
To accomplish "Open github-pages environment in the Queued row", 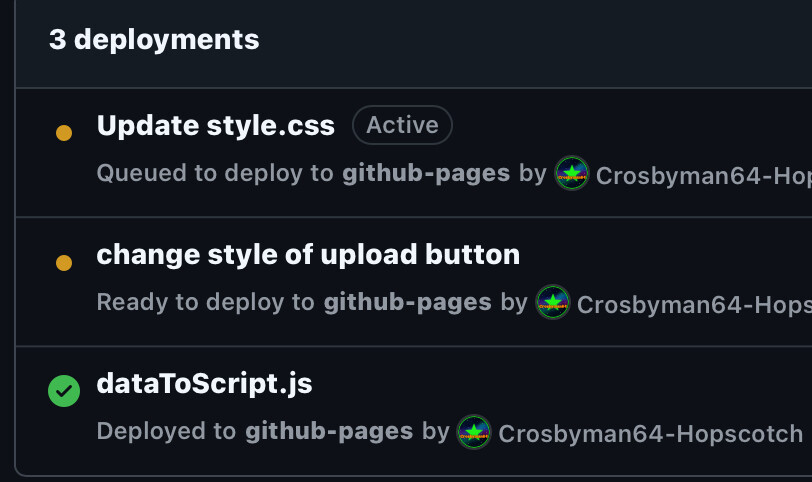I will (426, 173).
